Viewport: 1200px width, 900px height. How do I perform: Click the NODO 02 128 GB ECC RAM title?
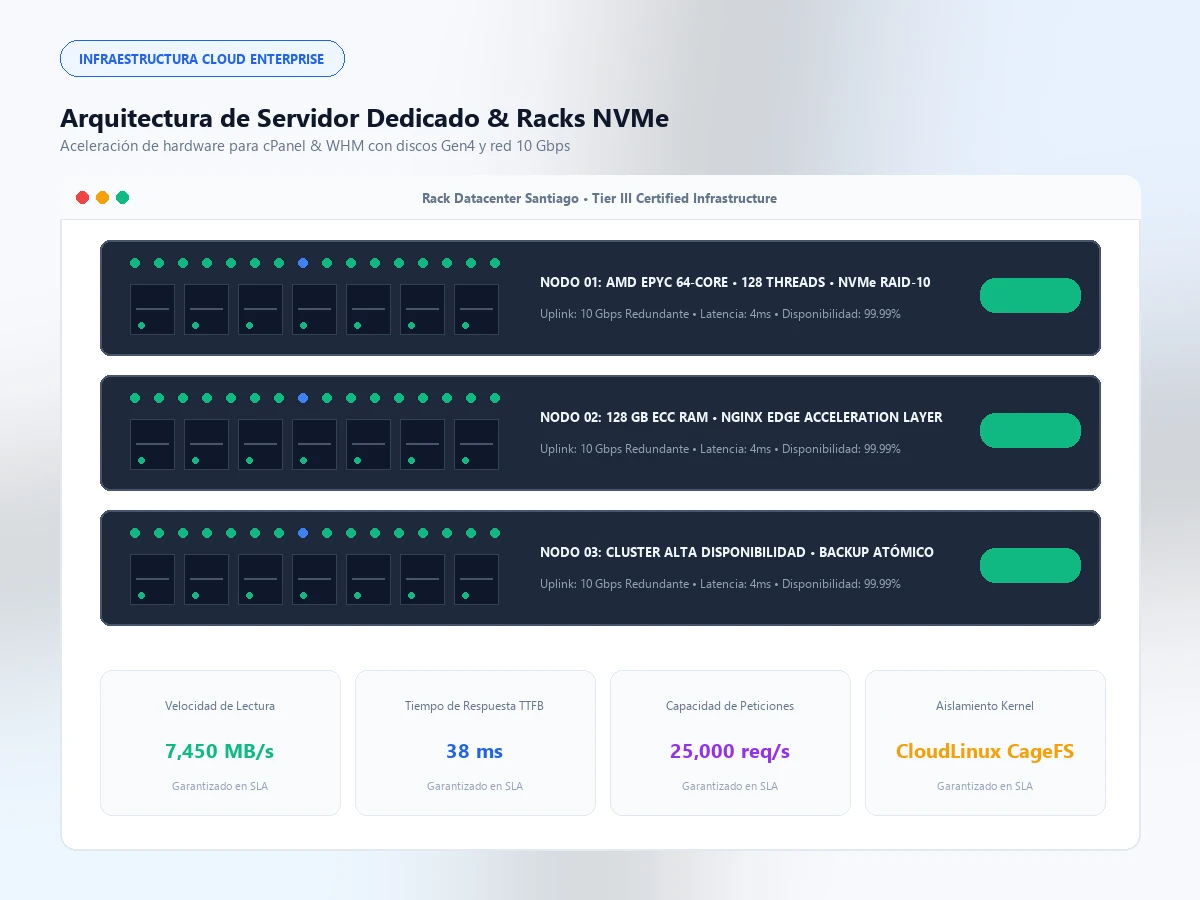pyautogui.click(x=741, y=418)
